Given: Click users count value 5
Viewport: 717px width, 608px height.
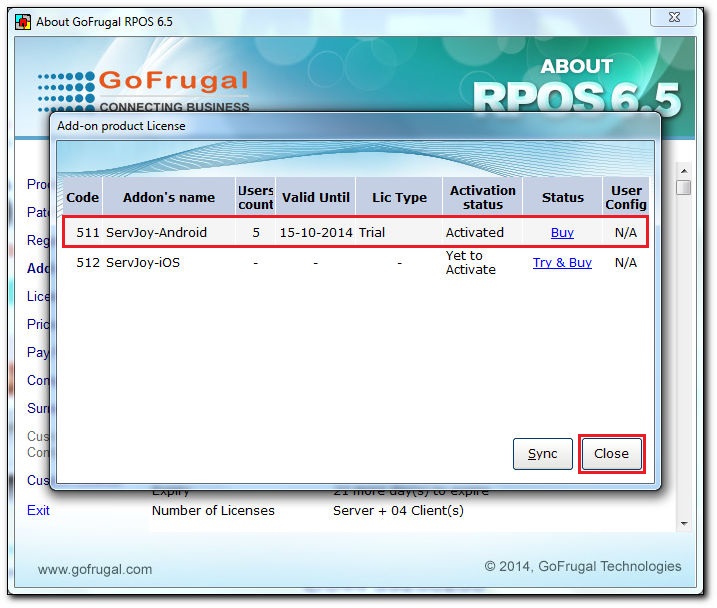Looking at the screenshot, I should (256, 232).
